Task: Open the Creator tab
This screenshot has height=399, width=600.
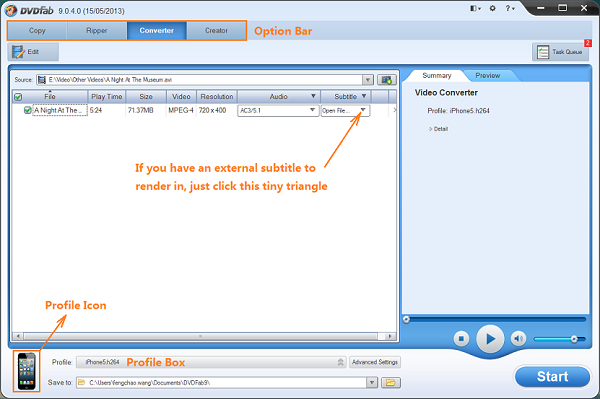Action: tap(216, 31)
